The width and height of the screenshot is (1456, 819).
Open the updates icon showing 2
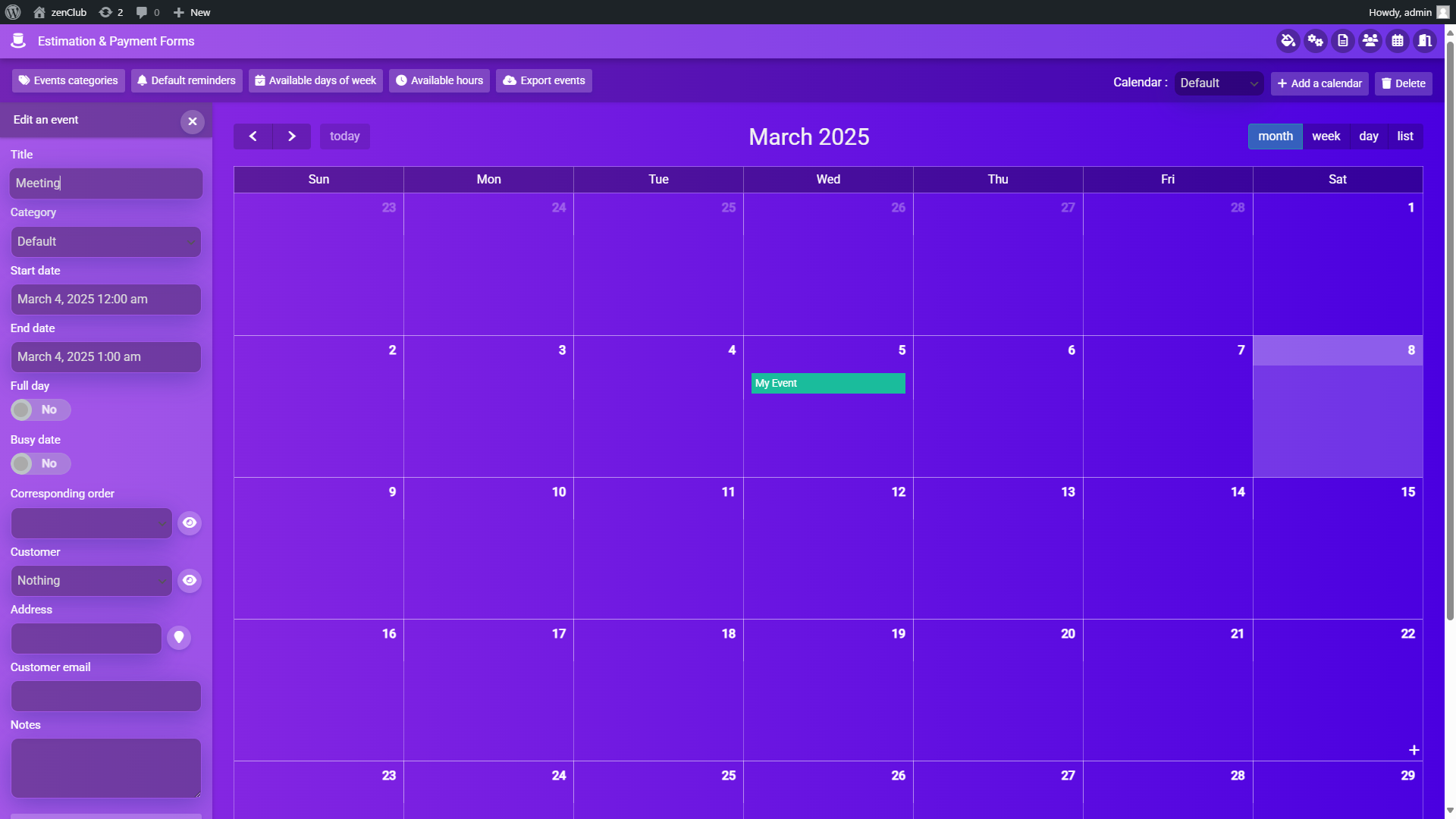click(111, 12)
